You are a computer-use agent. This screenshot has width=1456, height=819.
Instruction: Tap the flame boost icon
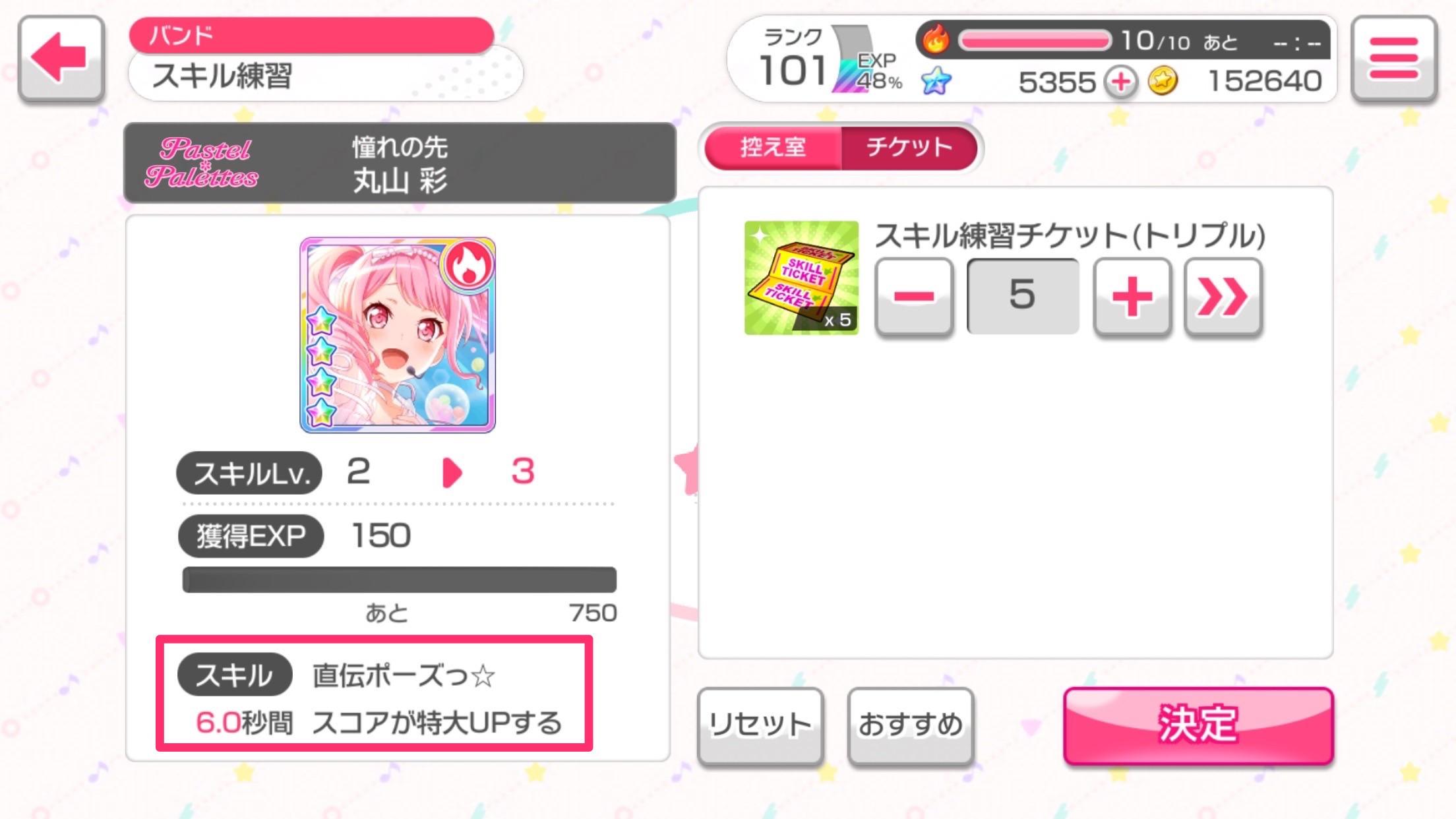tap(935, 40)
